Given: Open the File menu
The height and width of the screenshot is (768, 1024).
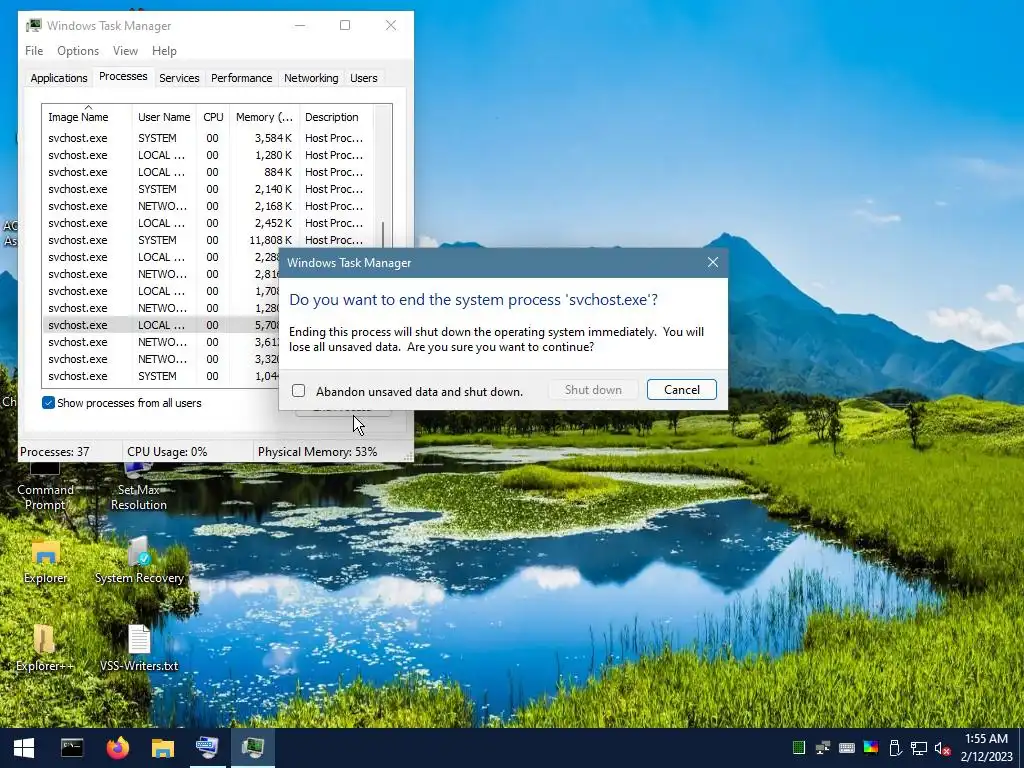Looking at the screenshot, I should [x=34, y=51].
